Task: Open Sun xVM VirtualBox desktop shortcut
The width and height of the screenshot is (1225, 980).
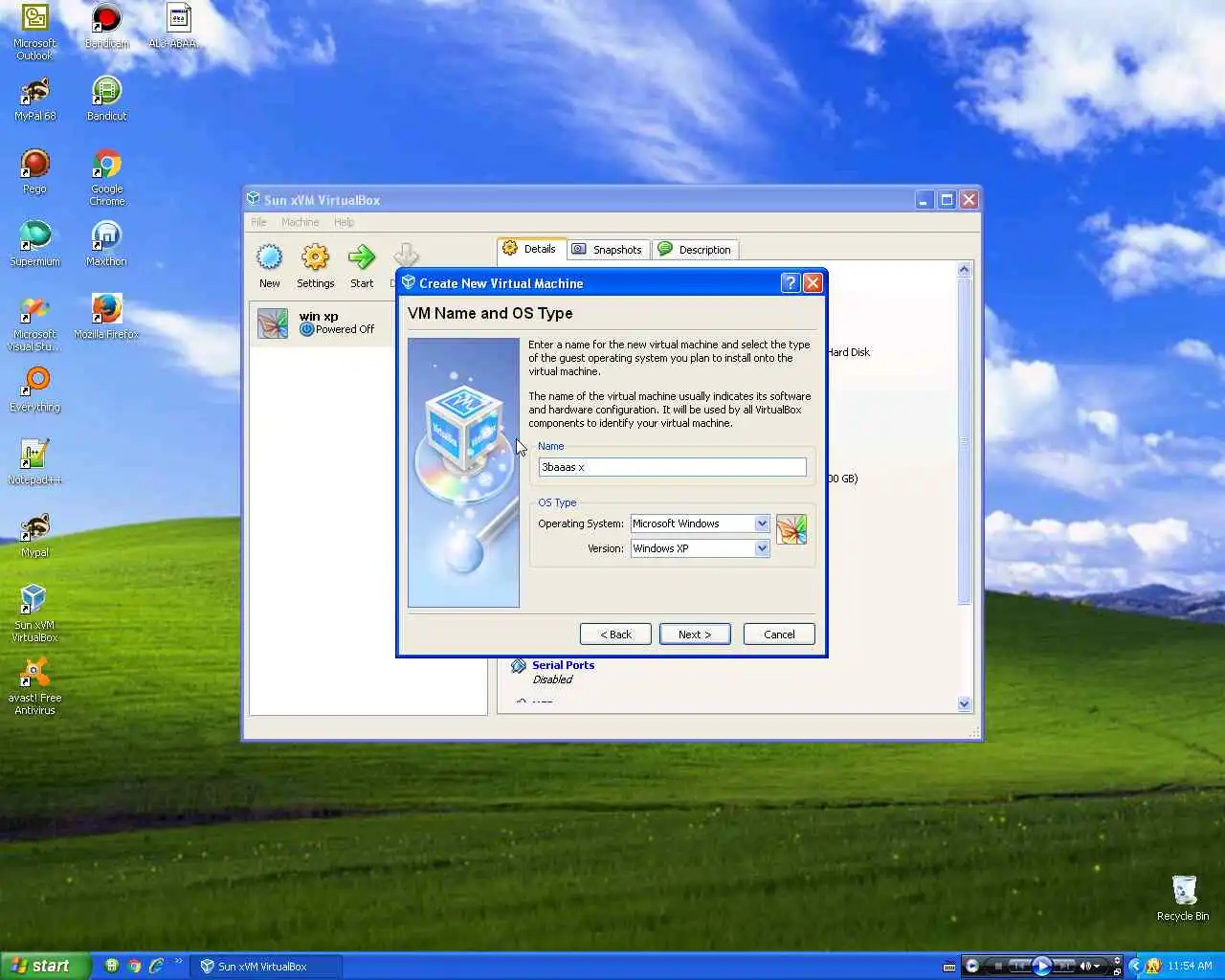Action: (x=35, y=614)
